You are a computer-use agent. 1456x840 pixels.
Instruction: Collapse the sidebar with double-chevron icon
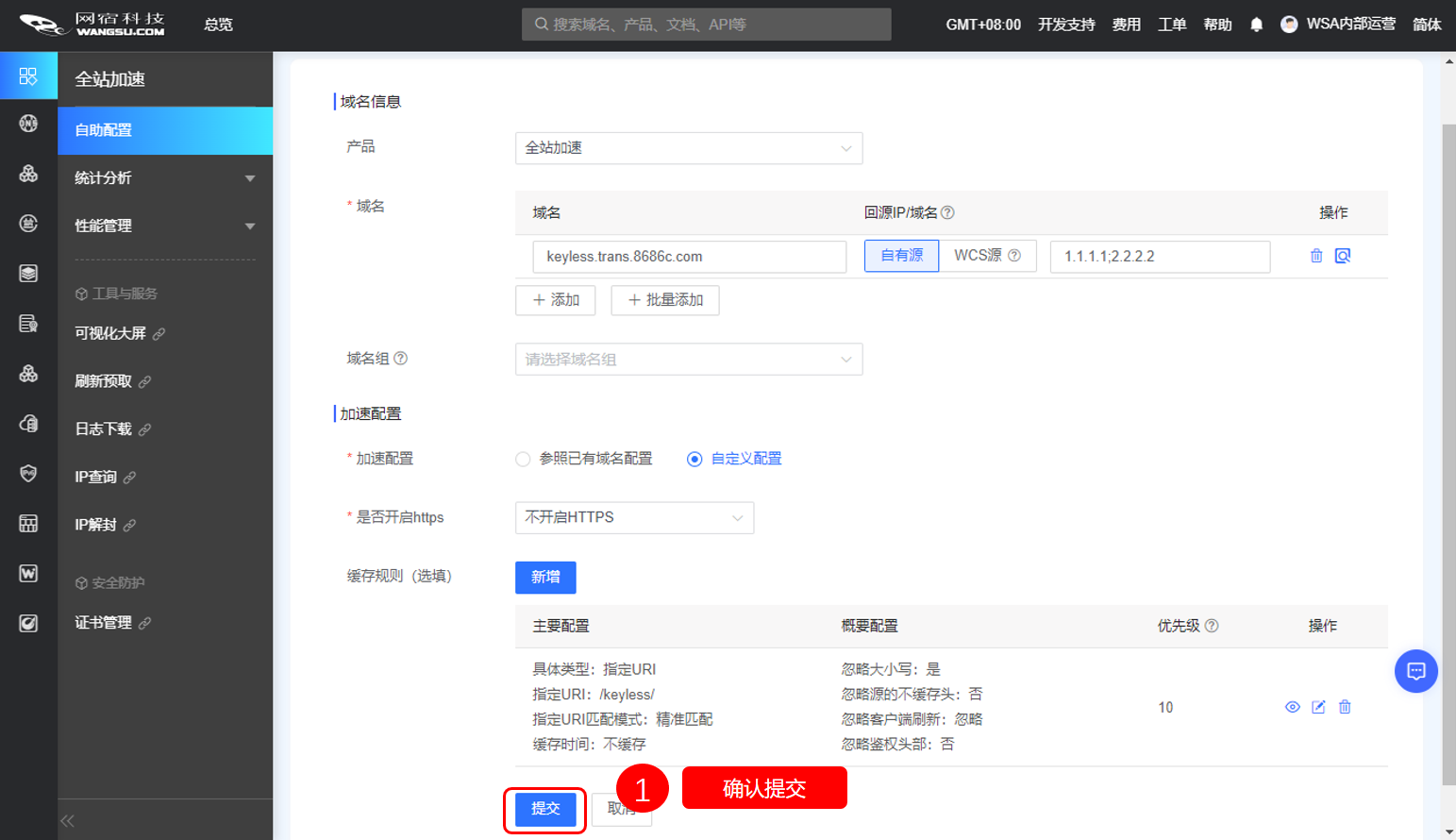pyautogui.click(x=67, y=821)
